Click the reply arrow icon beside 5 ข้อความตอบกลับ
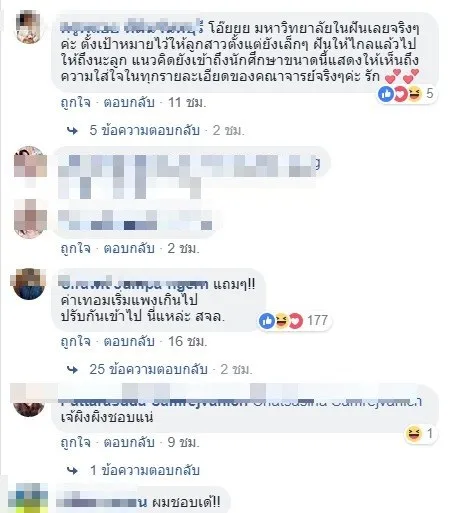Image resolution: width=467 pixels, height=513 pixels. (x=72, y=130)
